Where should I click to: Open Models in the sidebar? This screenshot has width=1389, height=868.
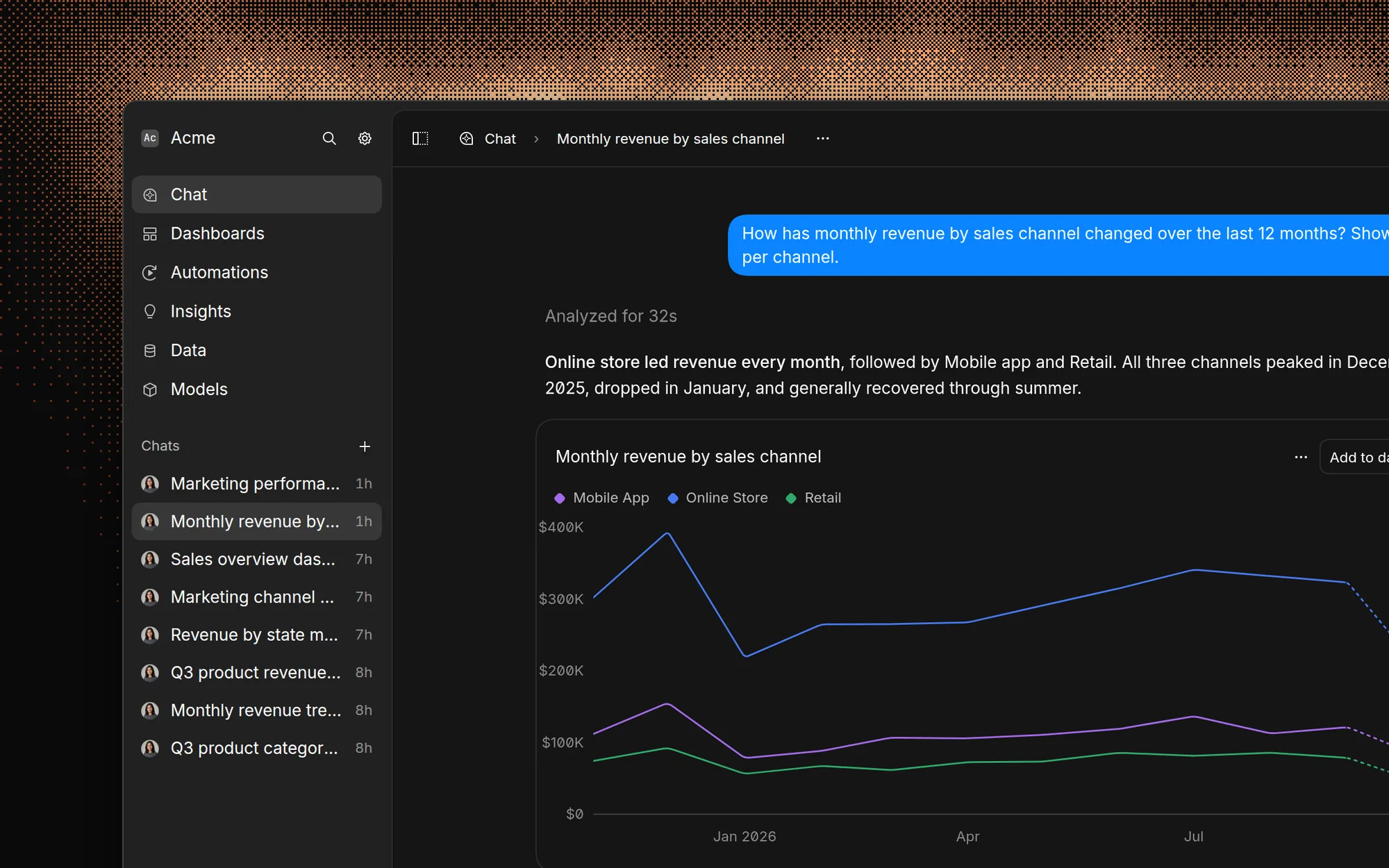pos(257,389)
